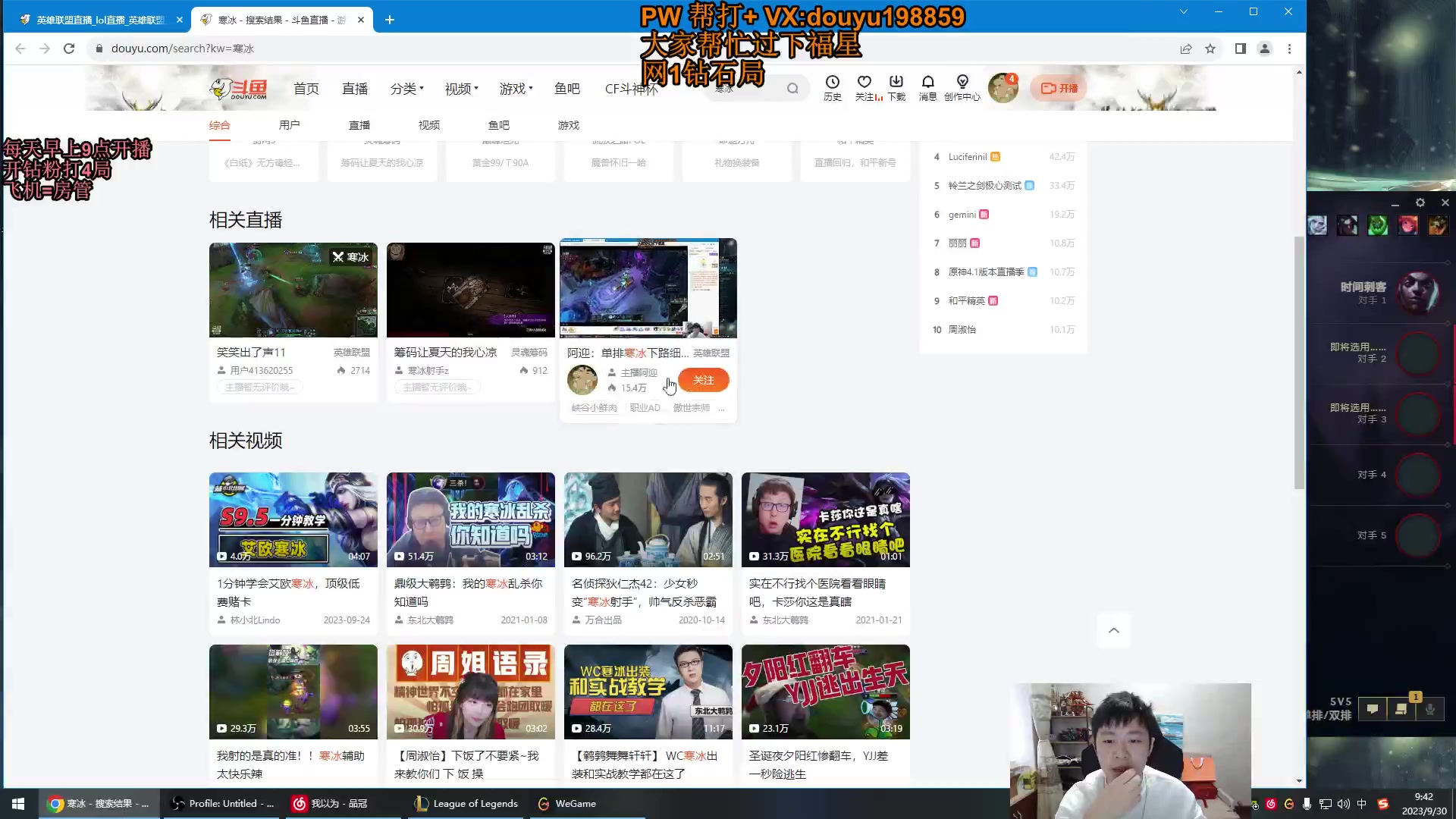Switch to the 用户 search results tab
Screen dimensions: 1456x819
pos(289,125)
